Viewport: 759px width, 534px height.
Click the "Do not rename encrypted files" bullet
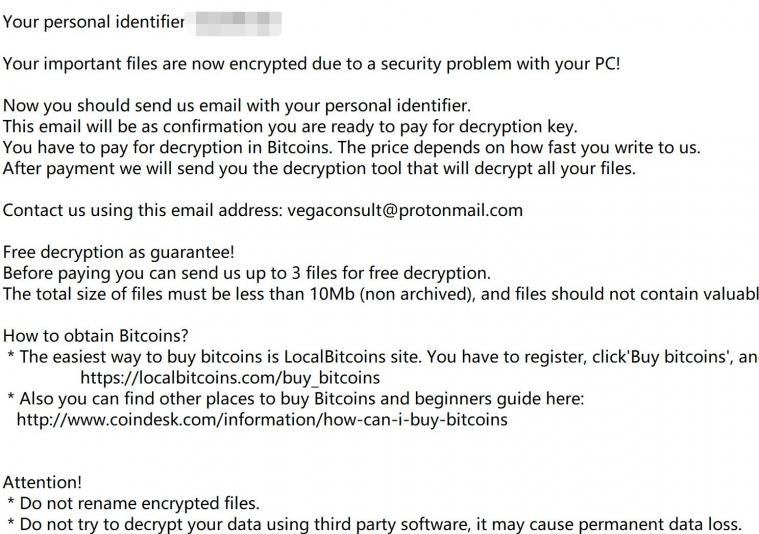pyautogui.click(x=133, y=503)
